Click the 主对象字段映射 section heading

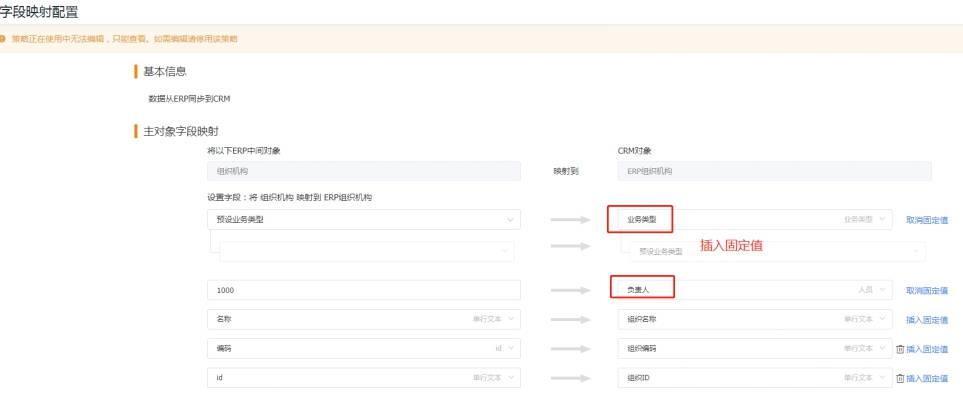(181, 131)
